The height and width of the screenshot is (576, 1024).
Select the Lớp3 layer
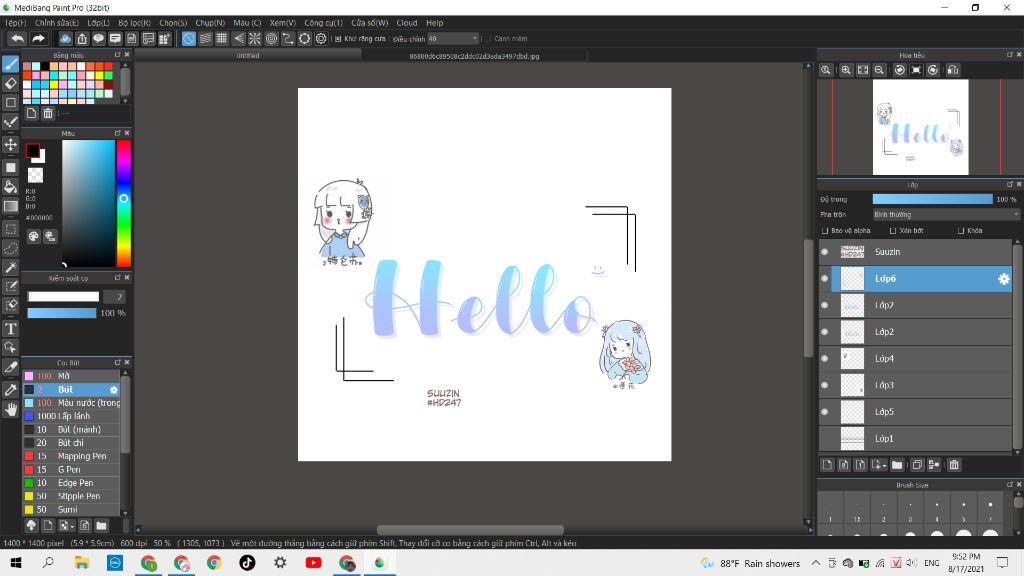[x=915, y=385]
